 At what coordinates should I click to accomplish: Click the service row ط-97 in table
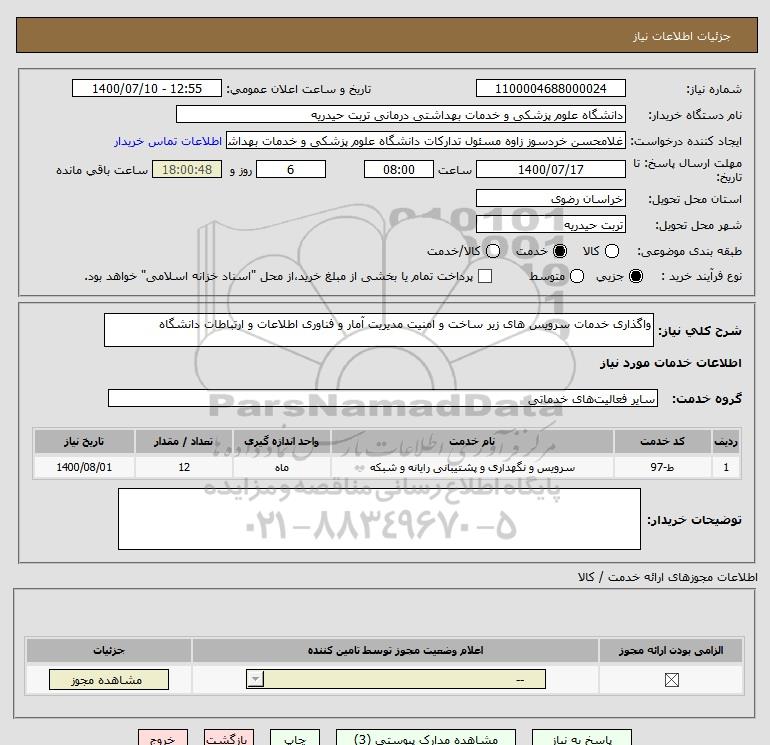(x=387, y=467)
